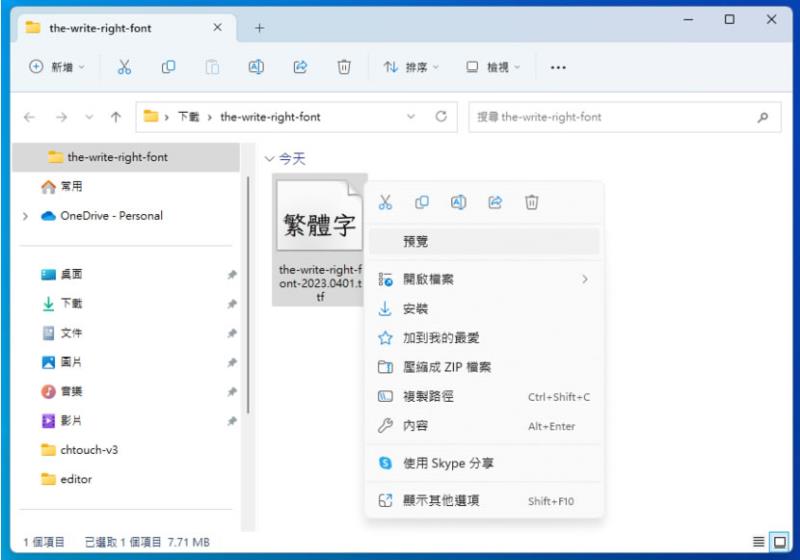800x560 pixels.
Task: Unpin 桌面 using its pin icon
Action: [232, 275]
